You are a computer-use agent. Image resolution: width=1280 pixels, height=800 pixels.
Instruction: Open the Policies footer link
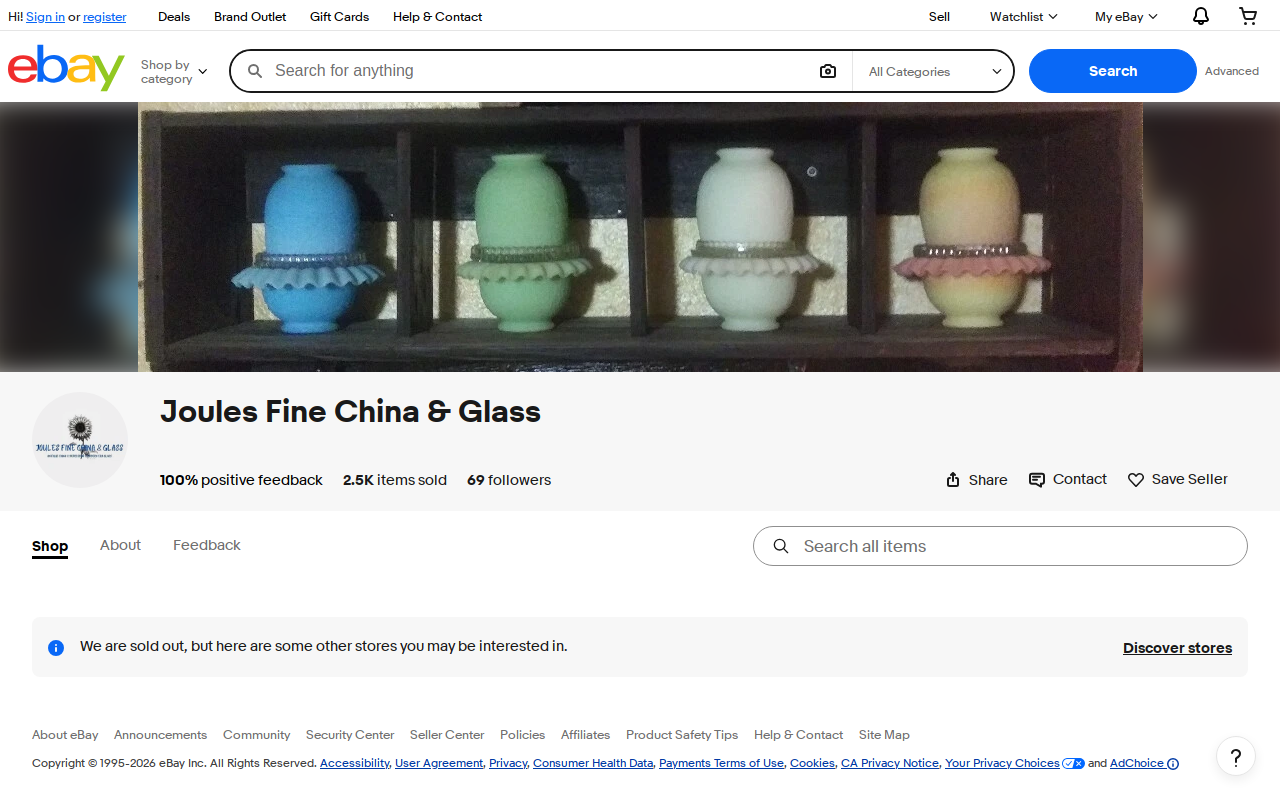point(522,735)
